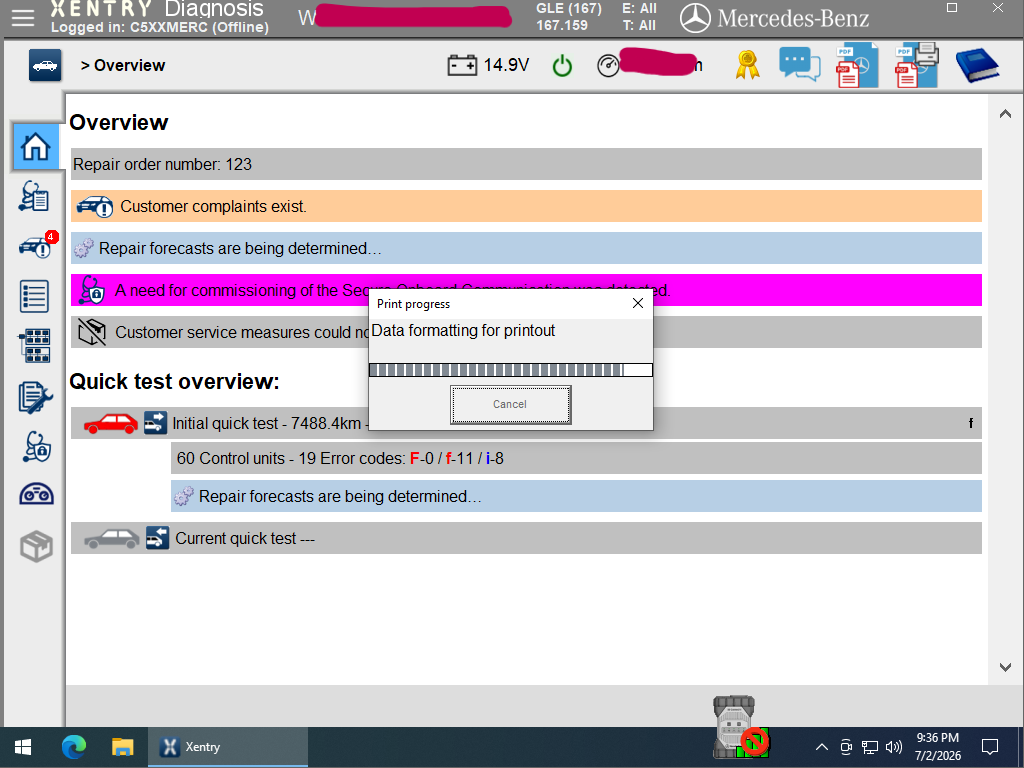Click the diagnosis multiplexer status icon
Screen dimensions: 1024x768
(741, 726)
